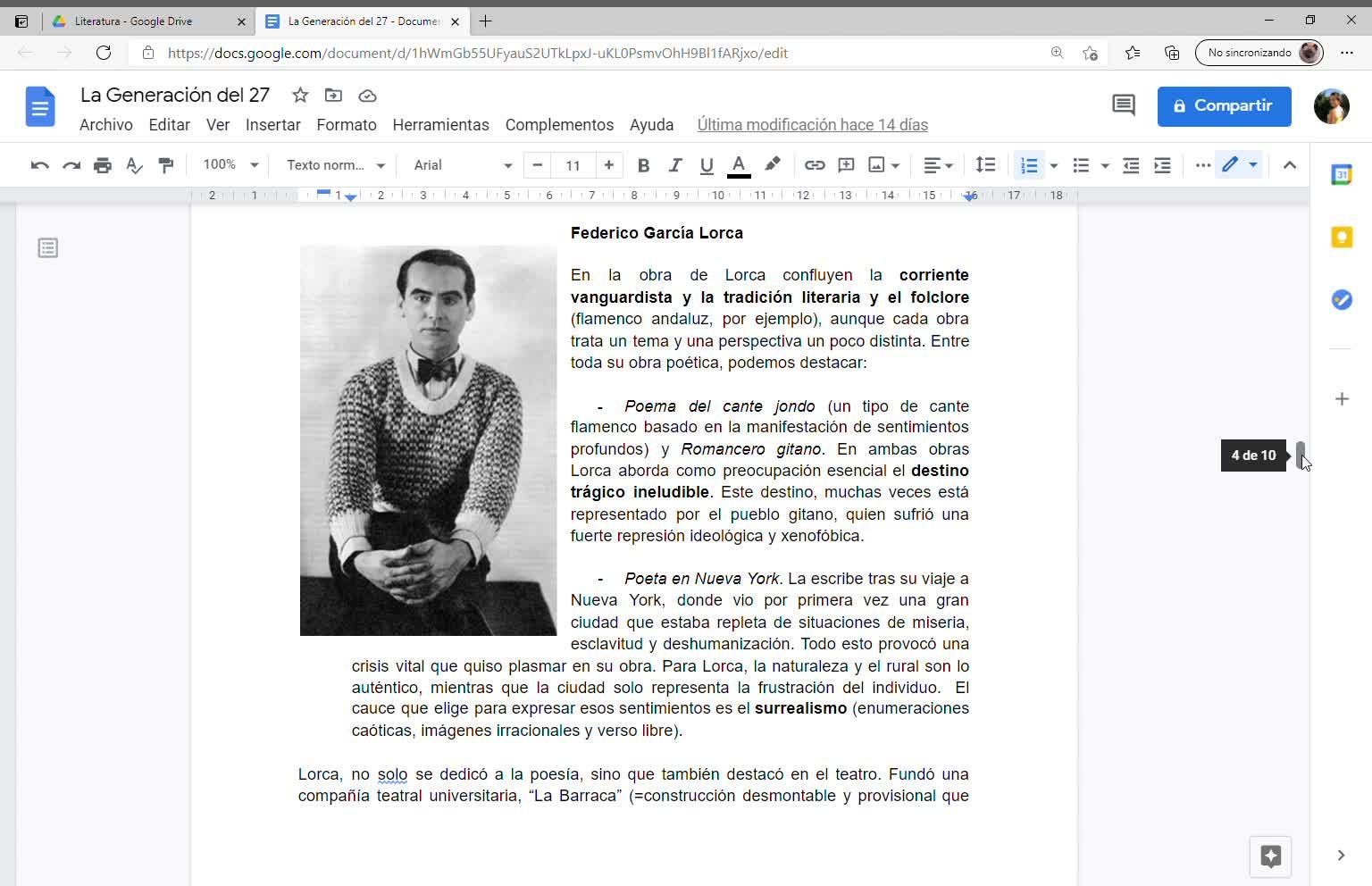Open highlight color picker
This screenshot has width=1372, height=886.
(773, 165)
